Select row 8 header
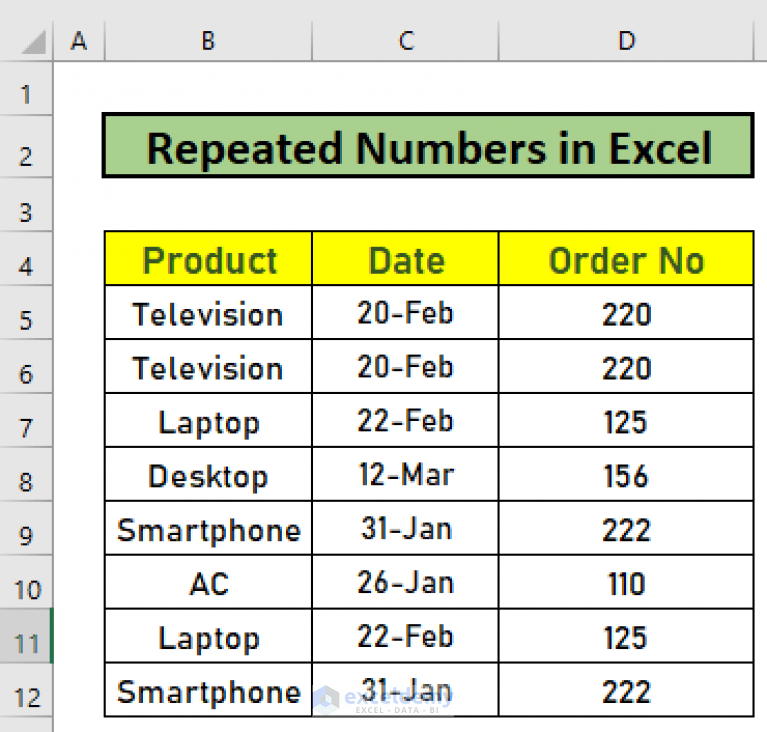Viewport: 767px width, 732px height. (x=26, y=474)
